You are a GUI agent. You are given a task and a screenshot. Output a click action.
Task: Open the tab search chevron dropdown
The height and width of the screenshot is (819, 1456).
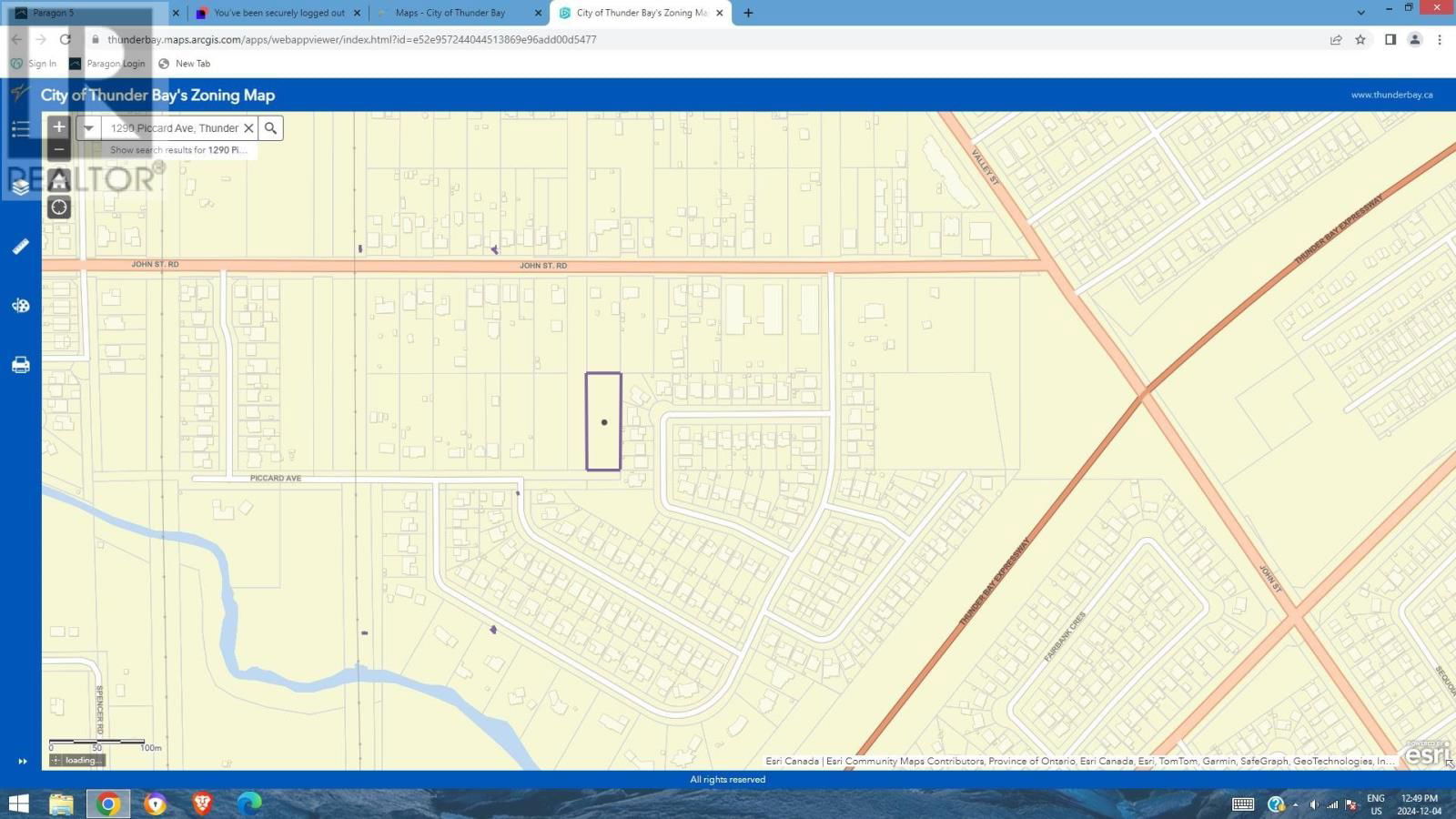tap(1360, 13)
